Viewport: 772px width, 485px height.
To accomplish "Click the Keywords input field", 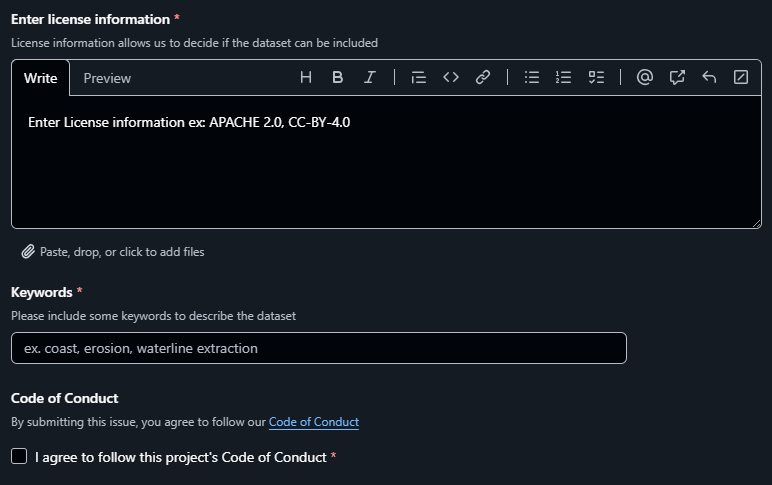I will pos(319,348).
